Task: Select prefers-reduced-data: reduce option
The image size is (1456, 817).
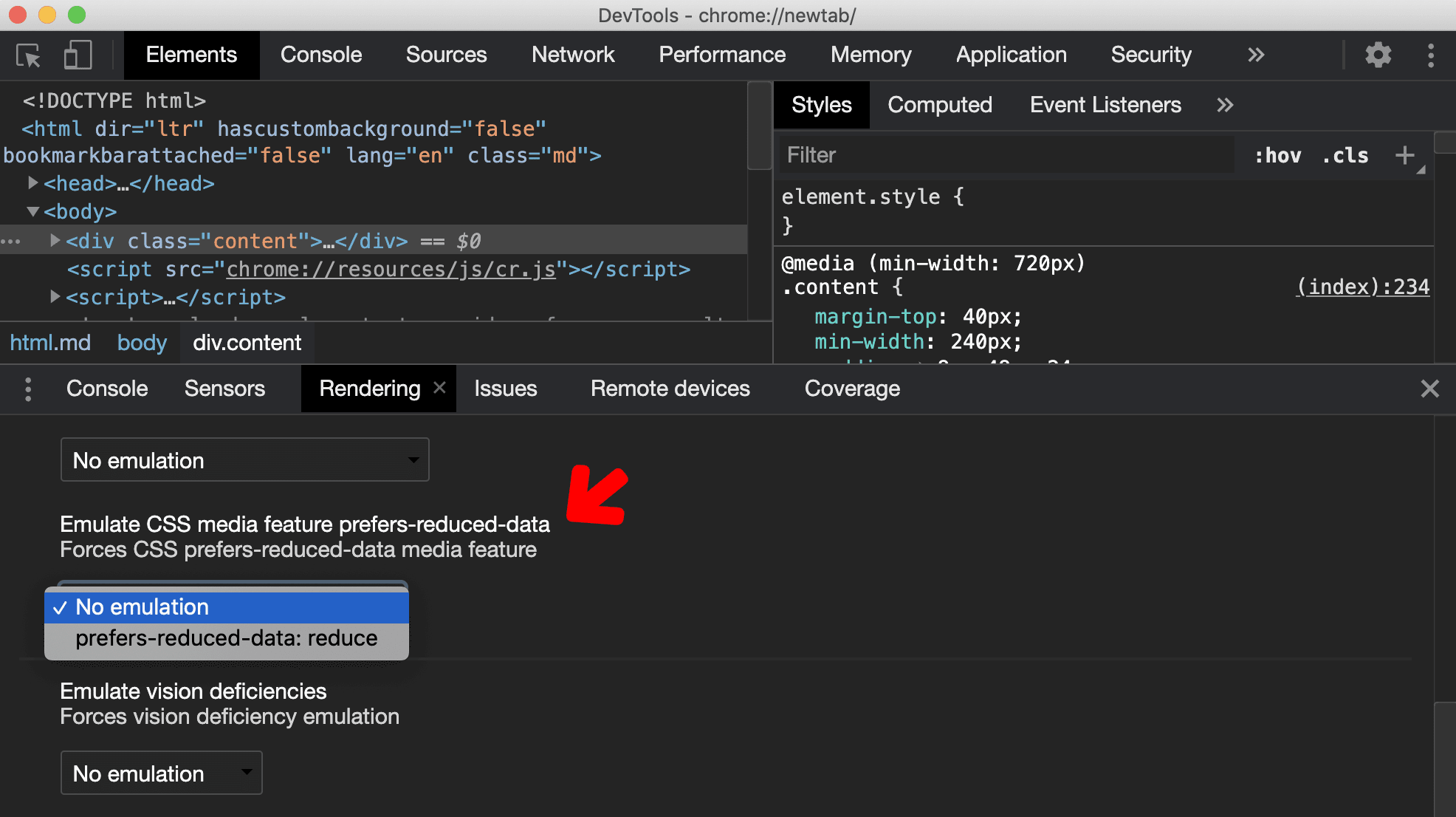Action: point(225,638)
